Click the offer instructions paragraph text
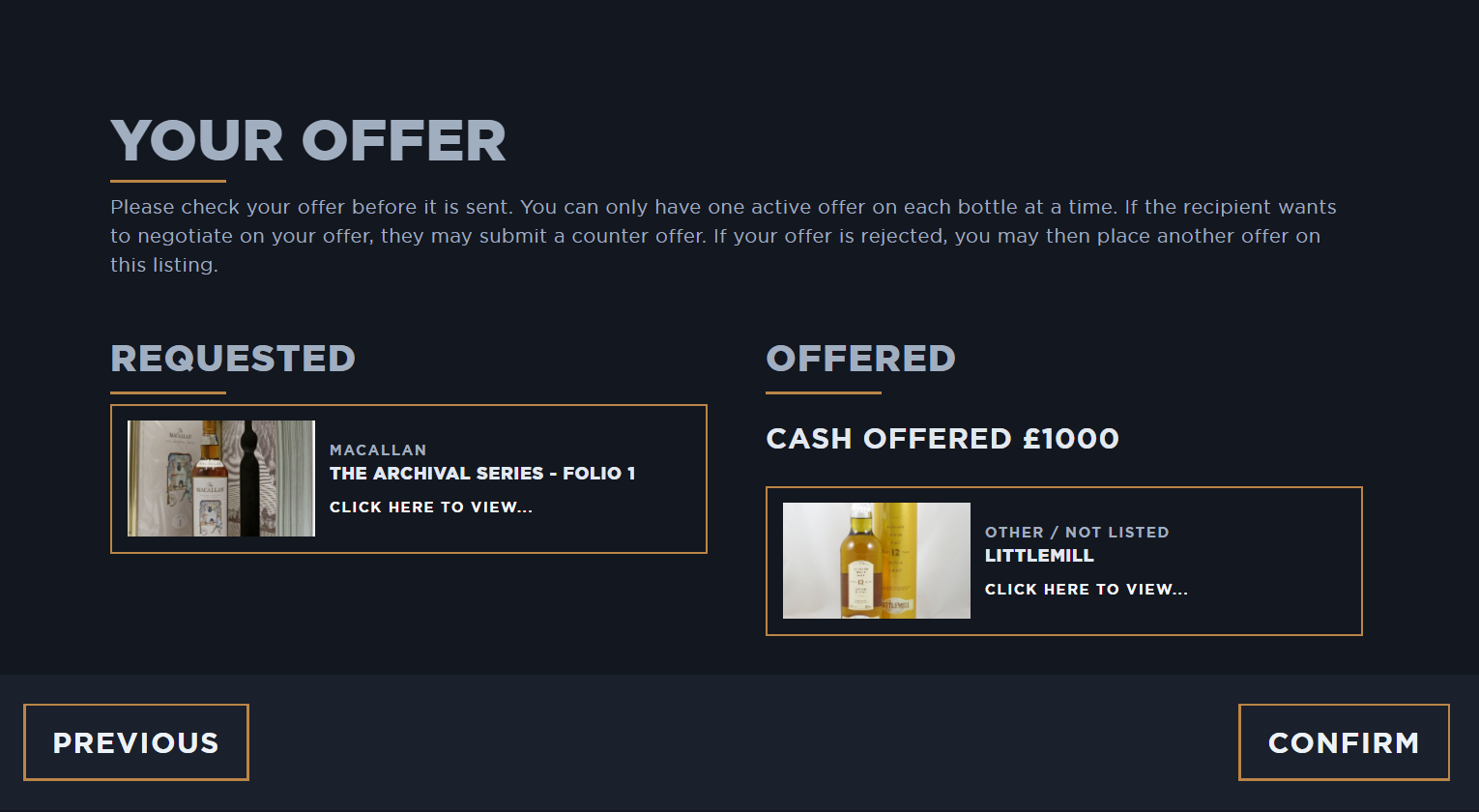The height and width of the screenshot is (812, 1479). (723, 235)
